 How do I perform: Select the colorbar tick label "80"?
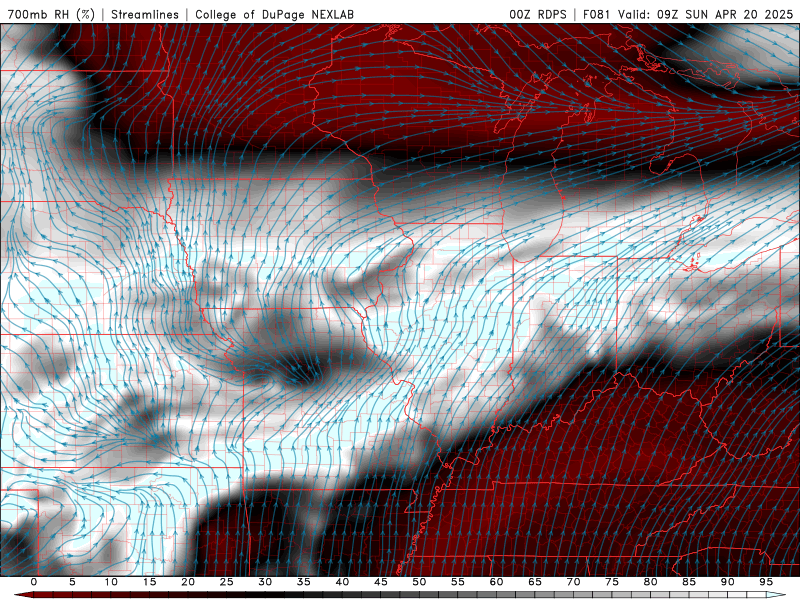(x=650, y=582)
